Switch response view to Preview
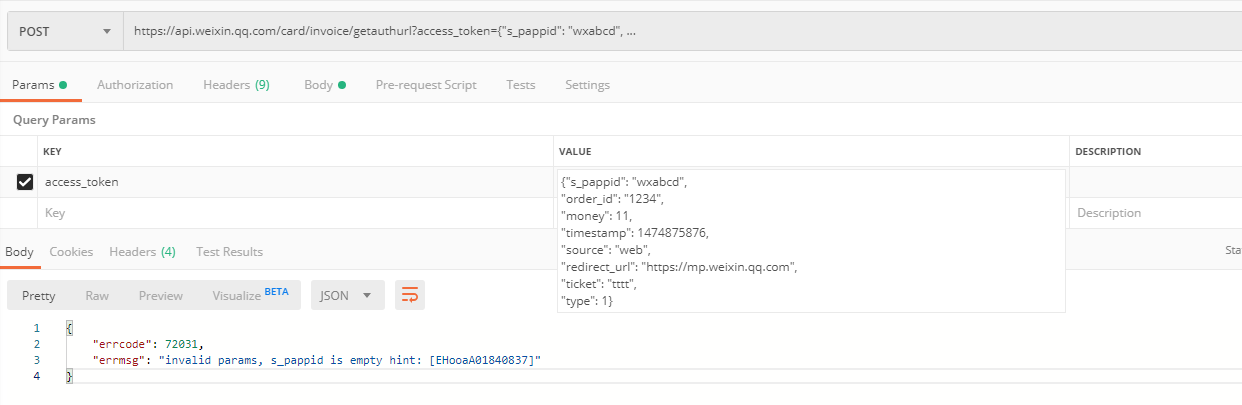 point(161,295)
